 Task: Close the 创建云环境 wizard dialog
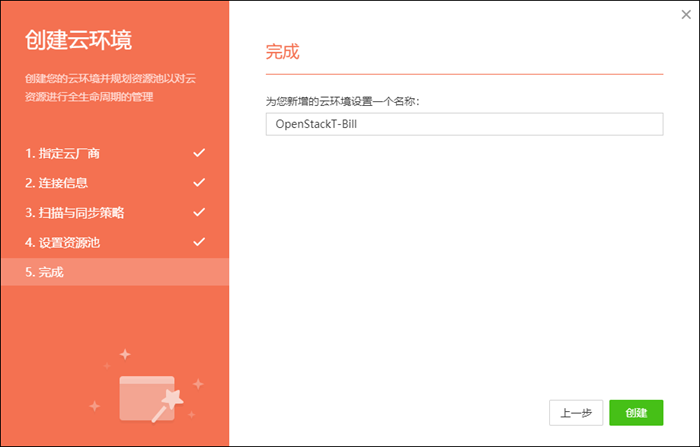(x=685, y=15)
